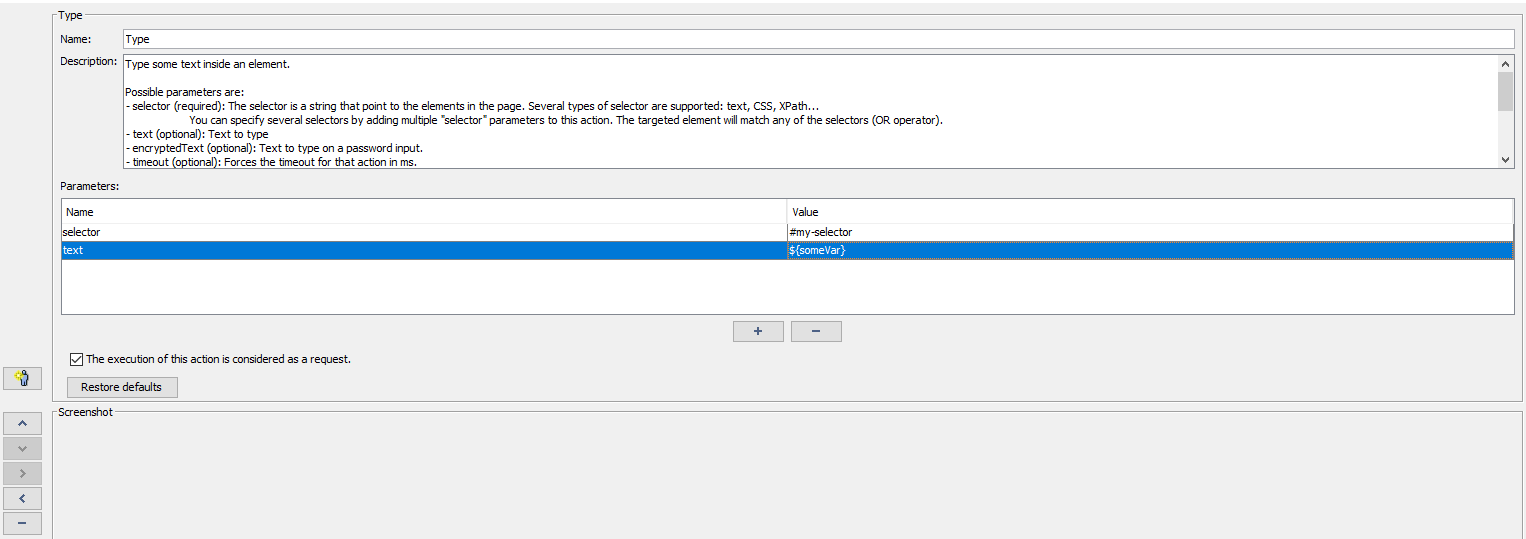The height and width of the screenshot is (539, 1526).
Task: Click the move down arrow button
Action: (22, 448)
